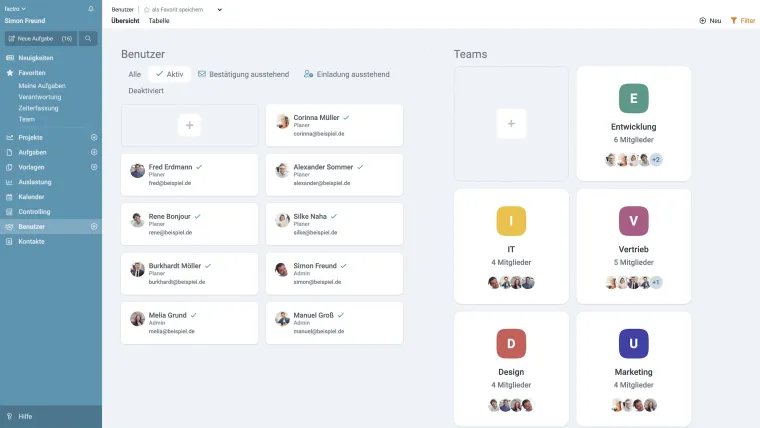Open the Filter button at top right
This screenshot has width=760, height=428.
tap(743, 21)
